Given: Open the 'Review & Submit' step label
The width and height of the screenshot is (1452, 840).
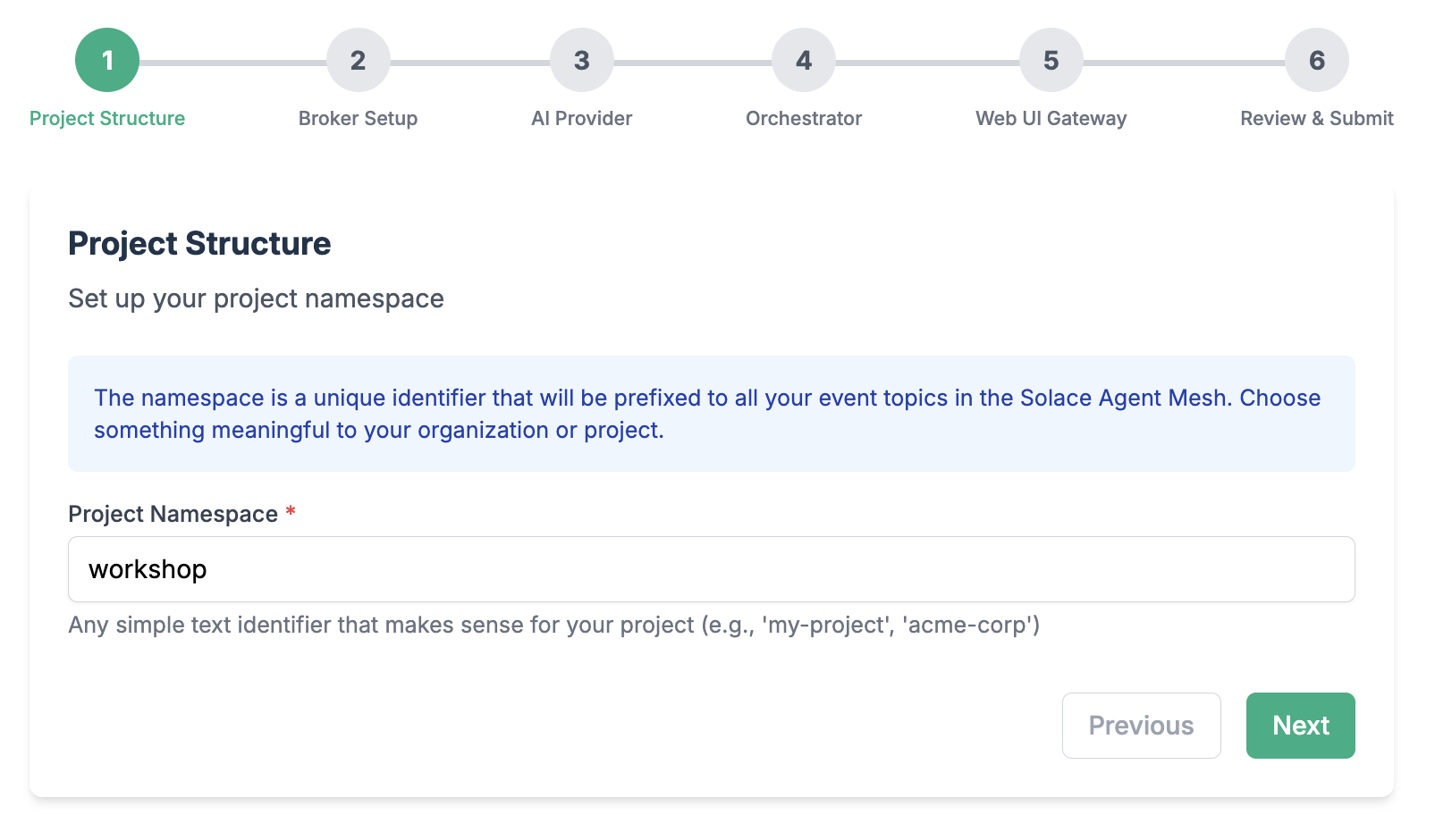Looking at the screenshot, I should coord(1316,118).
